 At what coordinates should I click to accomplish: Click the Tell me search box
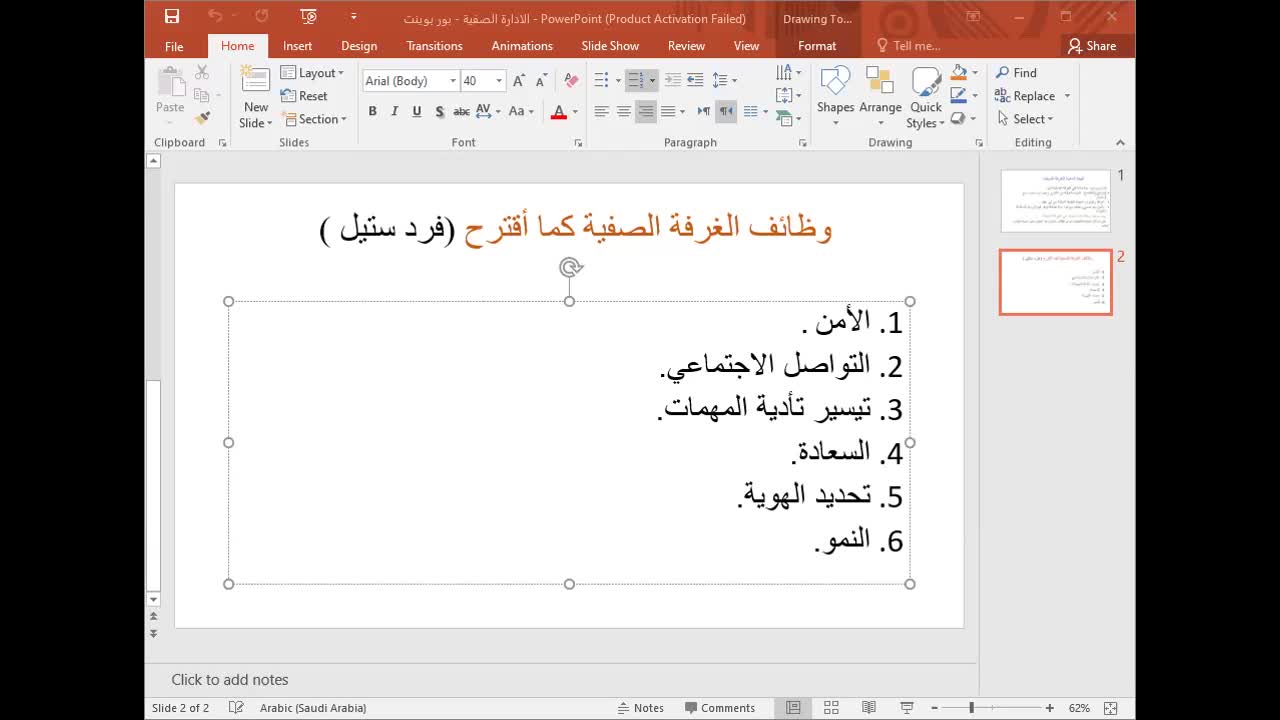pos(909,46)
